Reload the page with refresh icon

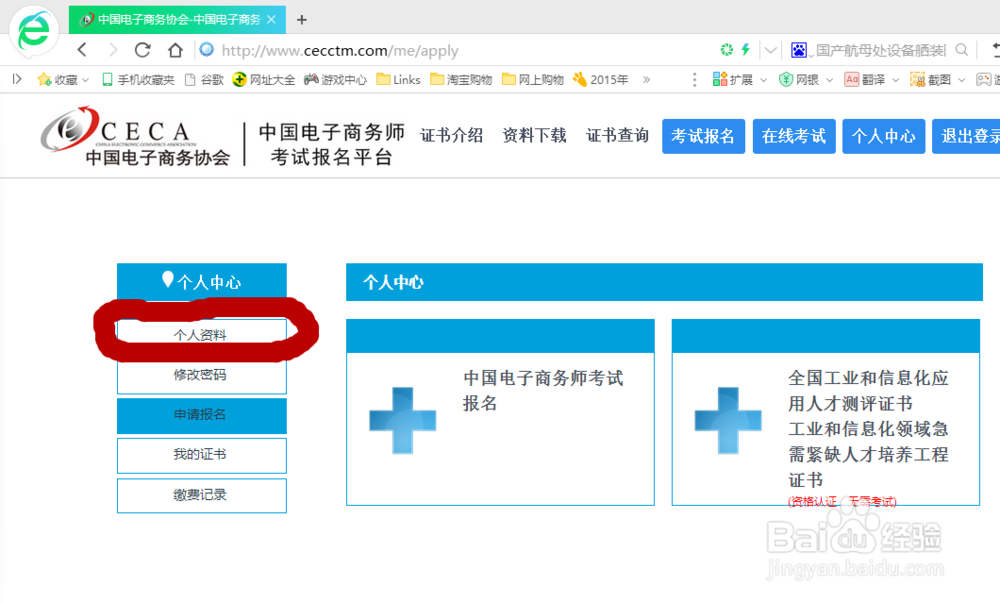[143, 50]
